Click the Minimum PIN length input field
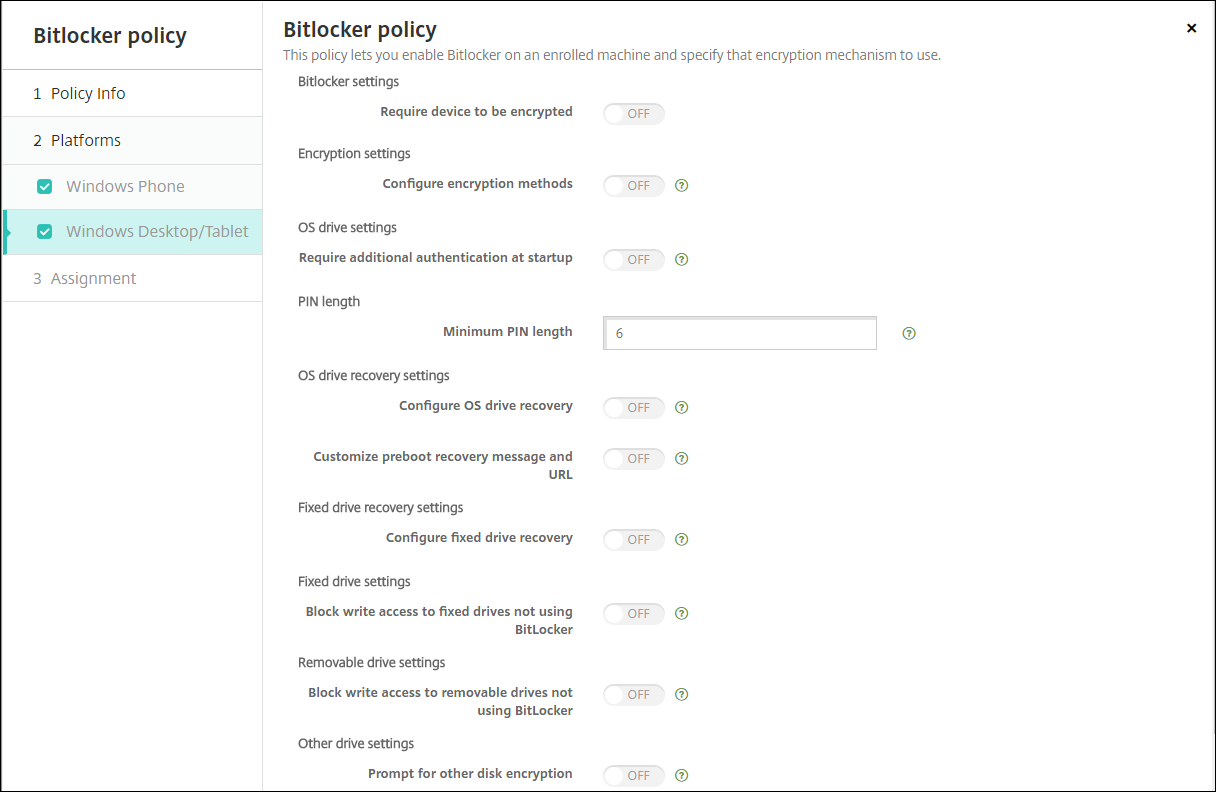This screenshot has height=792, width=1216. click(740, 333)
